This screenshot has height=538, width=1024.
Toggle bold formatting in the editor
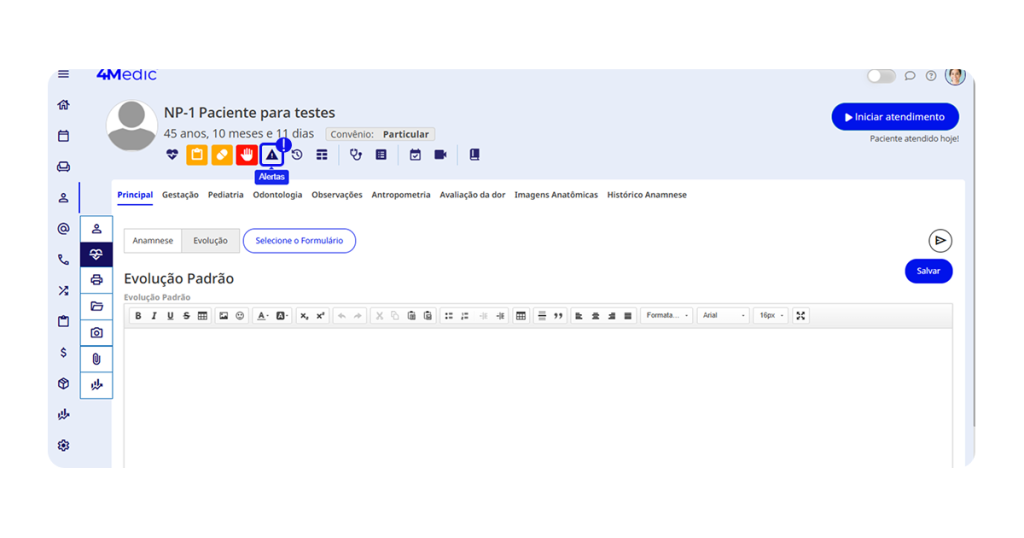coord(138,316)
